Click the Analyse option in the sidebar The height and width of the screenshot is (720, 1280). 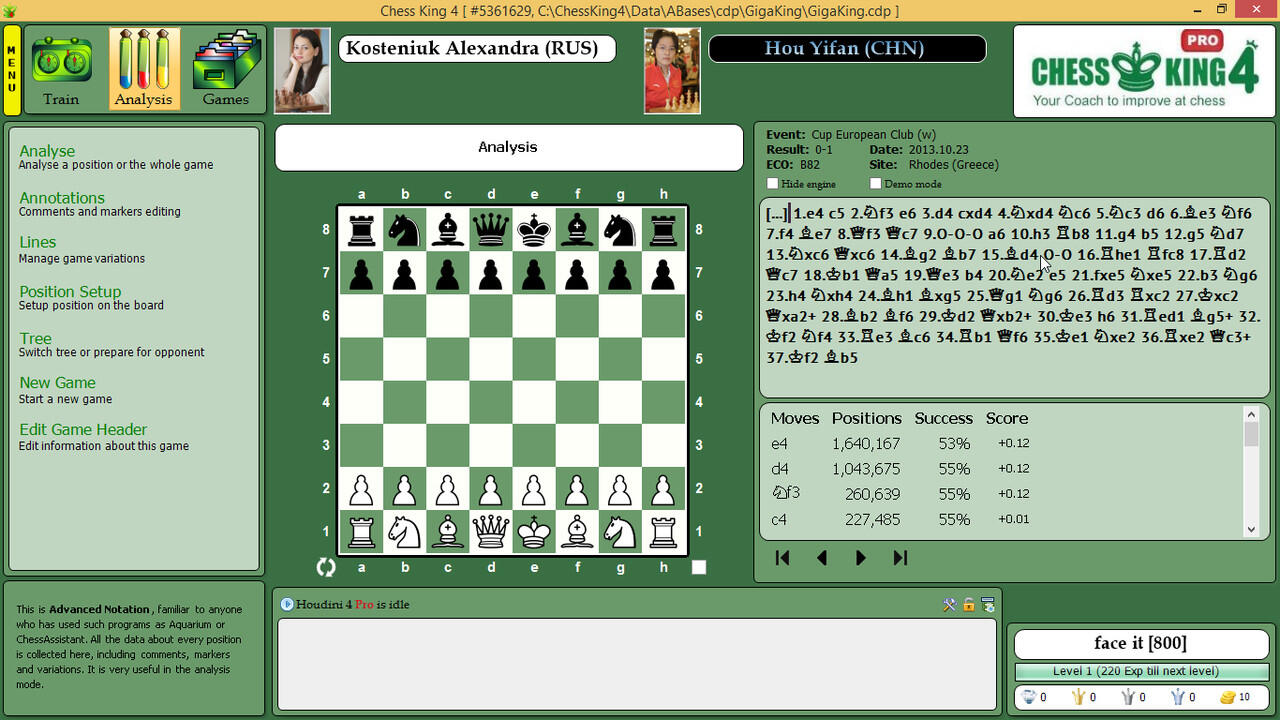click(x=47, y=151)
